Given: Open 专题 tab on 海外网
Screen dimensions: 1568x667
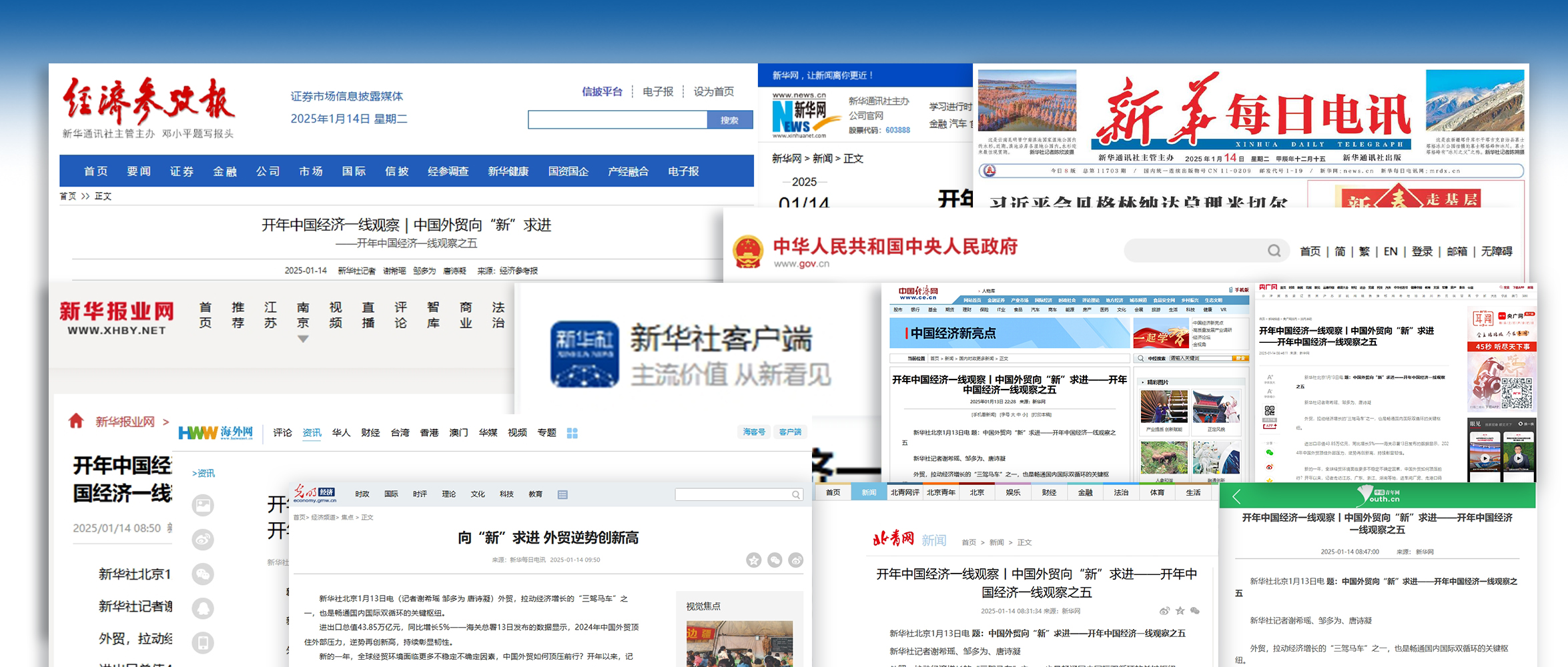Looking at the screenshot, I should pyautogui.click(x=546, y=433).
